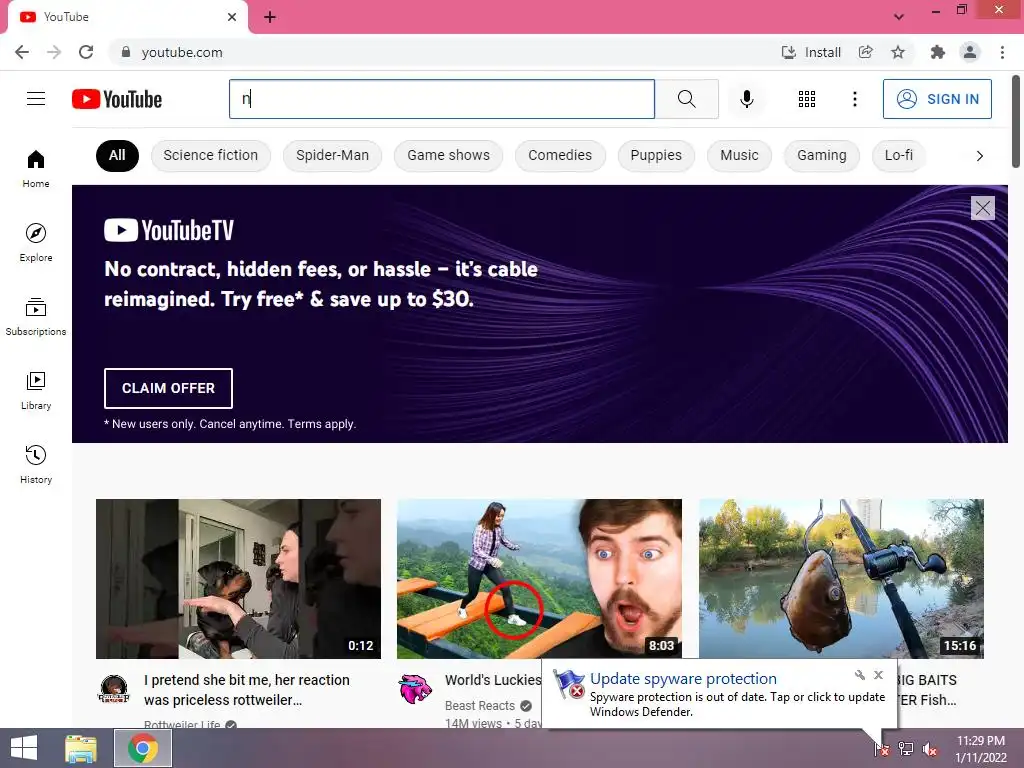Open YouTube settings three-dot menu
The height and width of the screenshot is (768, 1024).
pos(854,99)
